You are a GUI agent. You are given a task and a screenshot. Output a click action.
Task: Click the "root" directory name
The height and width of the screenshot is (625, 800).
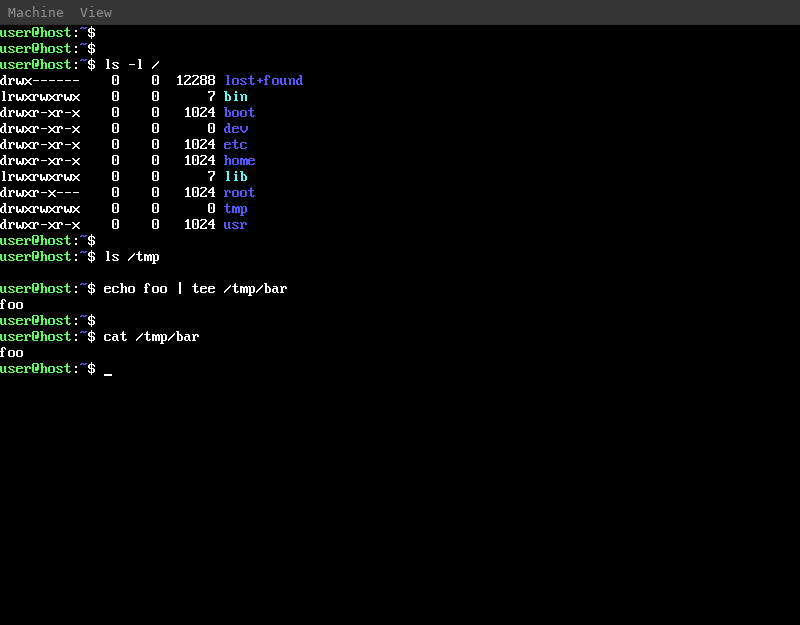point(239,192)
